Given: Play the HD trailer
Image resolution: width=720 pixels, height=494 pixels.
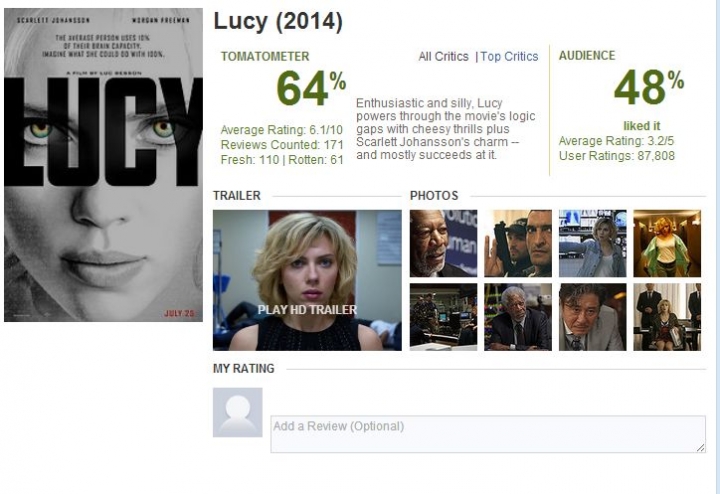Looking at the screenshot, I should [x=307, y=280].
